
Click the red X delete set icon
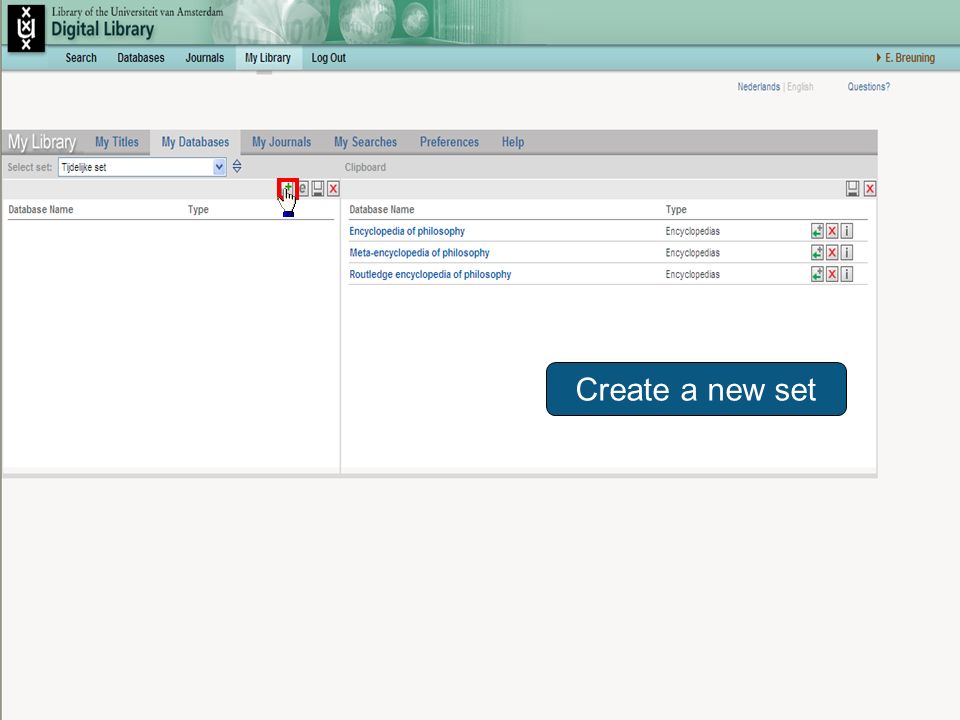point(333,189)
